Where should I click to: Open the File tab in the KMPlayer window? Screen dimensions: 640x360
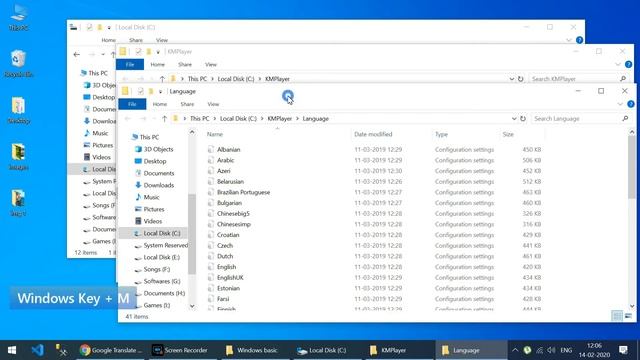click(x=130, y=64)
